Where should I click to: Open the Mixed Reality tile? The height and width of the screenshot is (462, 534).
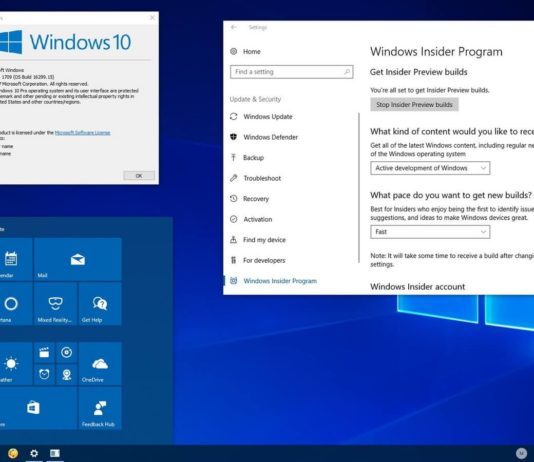tap(55, 304)
